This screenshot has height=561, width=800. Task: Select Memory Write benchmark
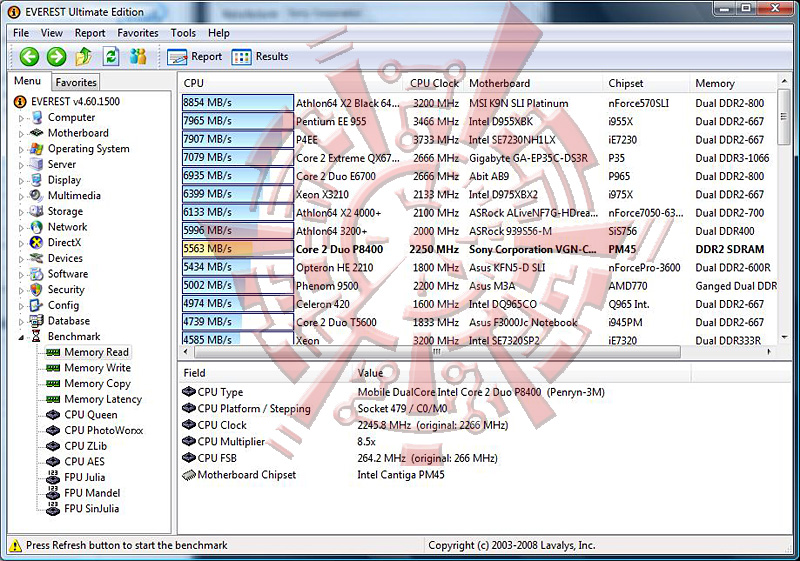pos(97,368)
